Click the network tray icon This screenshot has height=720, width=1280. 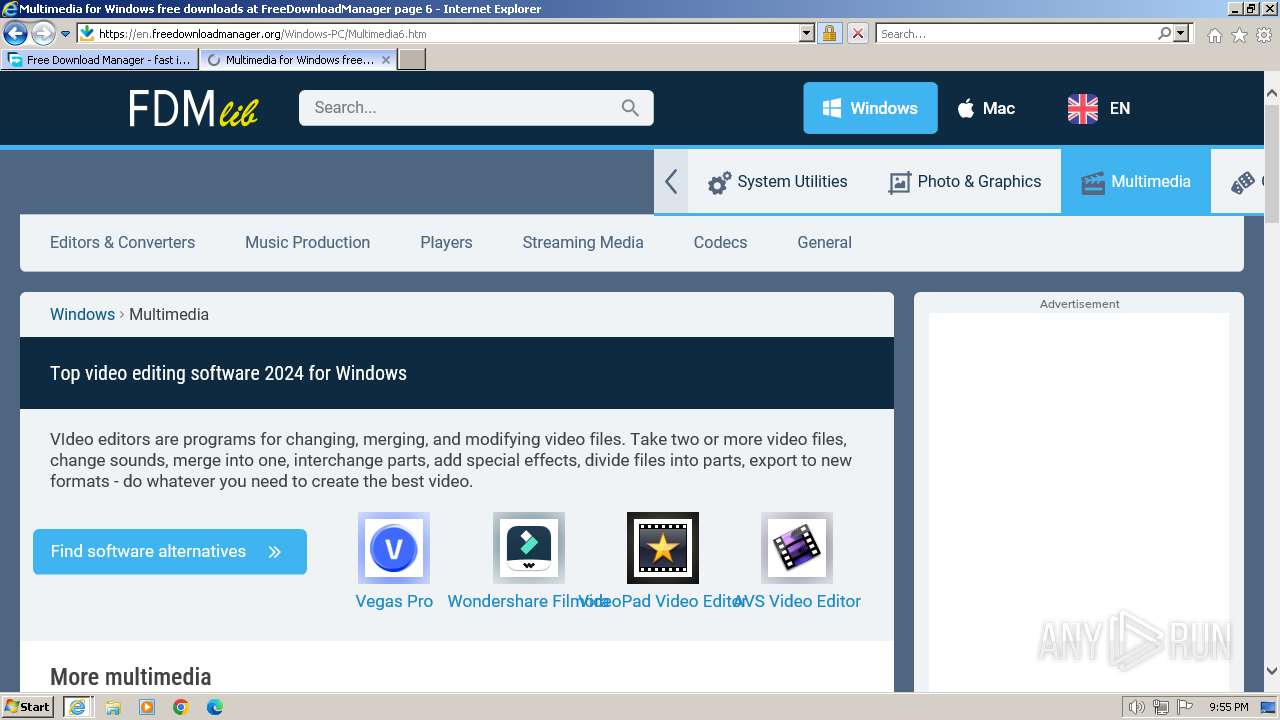(x=1161, y=707)
